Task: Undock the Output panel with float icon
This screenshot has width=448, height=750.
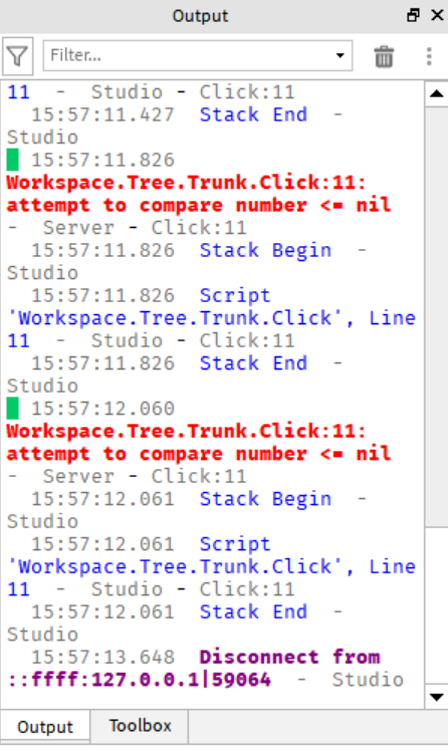Action: [413, 15]
